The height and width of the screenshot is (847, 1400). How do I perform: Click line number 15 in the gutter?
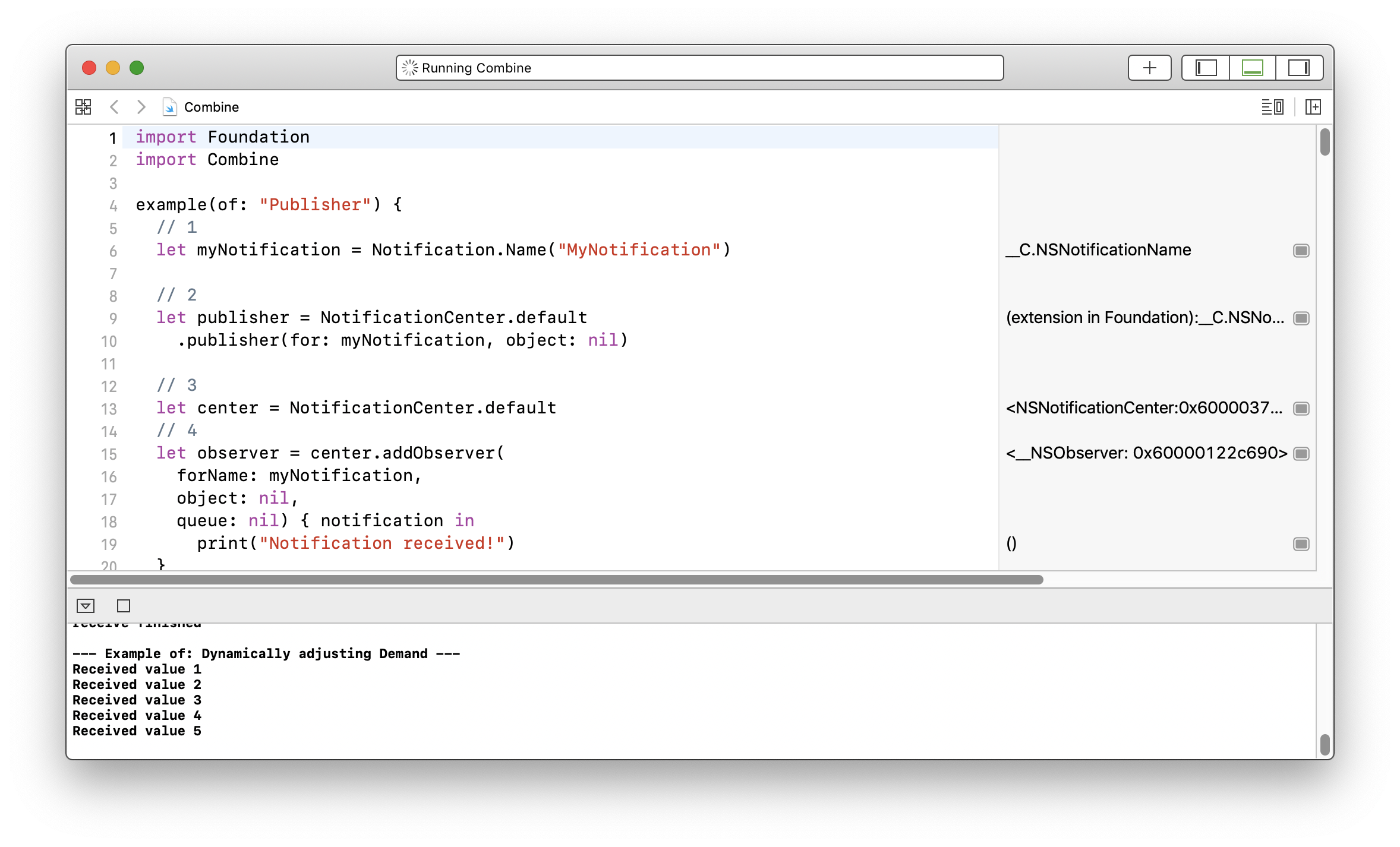pos(109,454)
